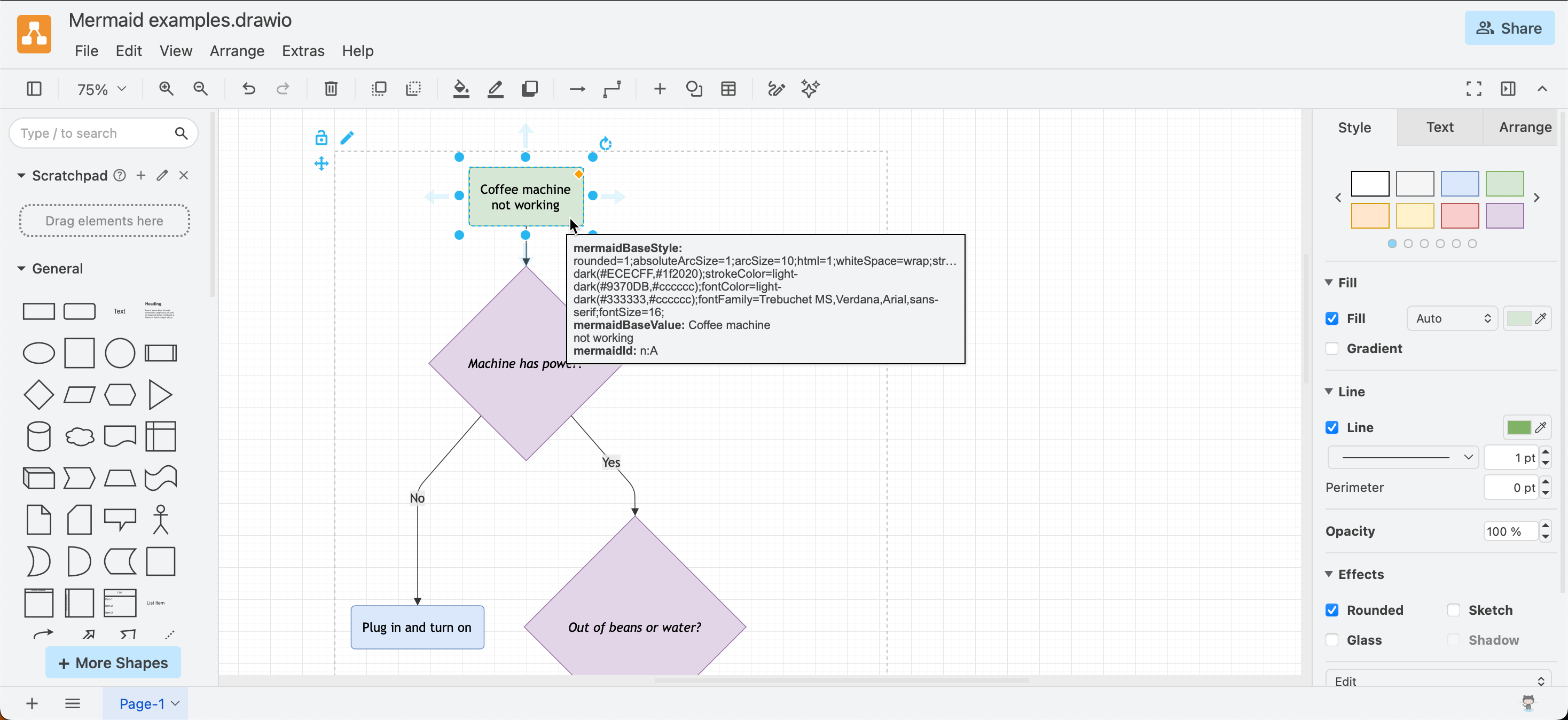
Task: Show next style swatch page arrow
Action: (x=1536, y=198)
